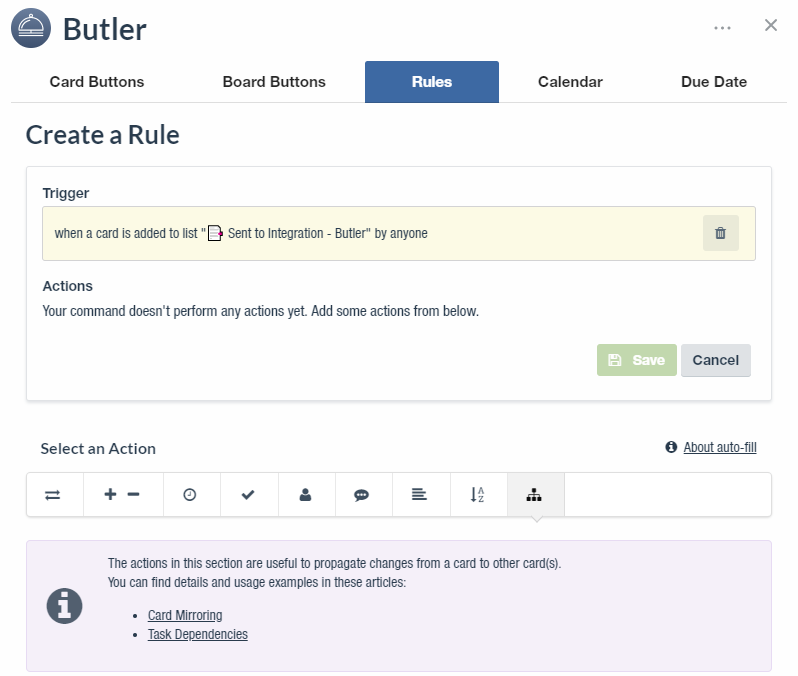Click the Cancel button
This screenshot has width=798, height=676.
(716, 360)
